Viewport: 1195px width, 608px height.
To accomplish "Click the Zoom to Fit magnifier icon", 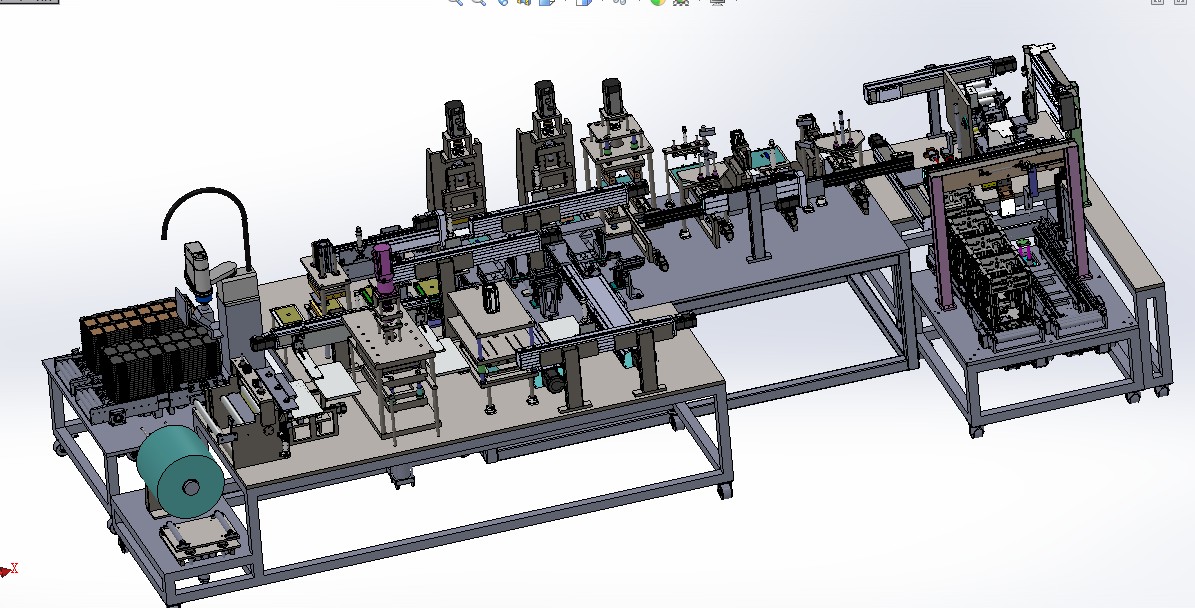I will pyautogui.click(x=455, y=2).
